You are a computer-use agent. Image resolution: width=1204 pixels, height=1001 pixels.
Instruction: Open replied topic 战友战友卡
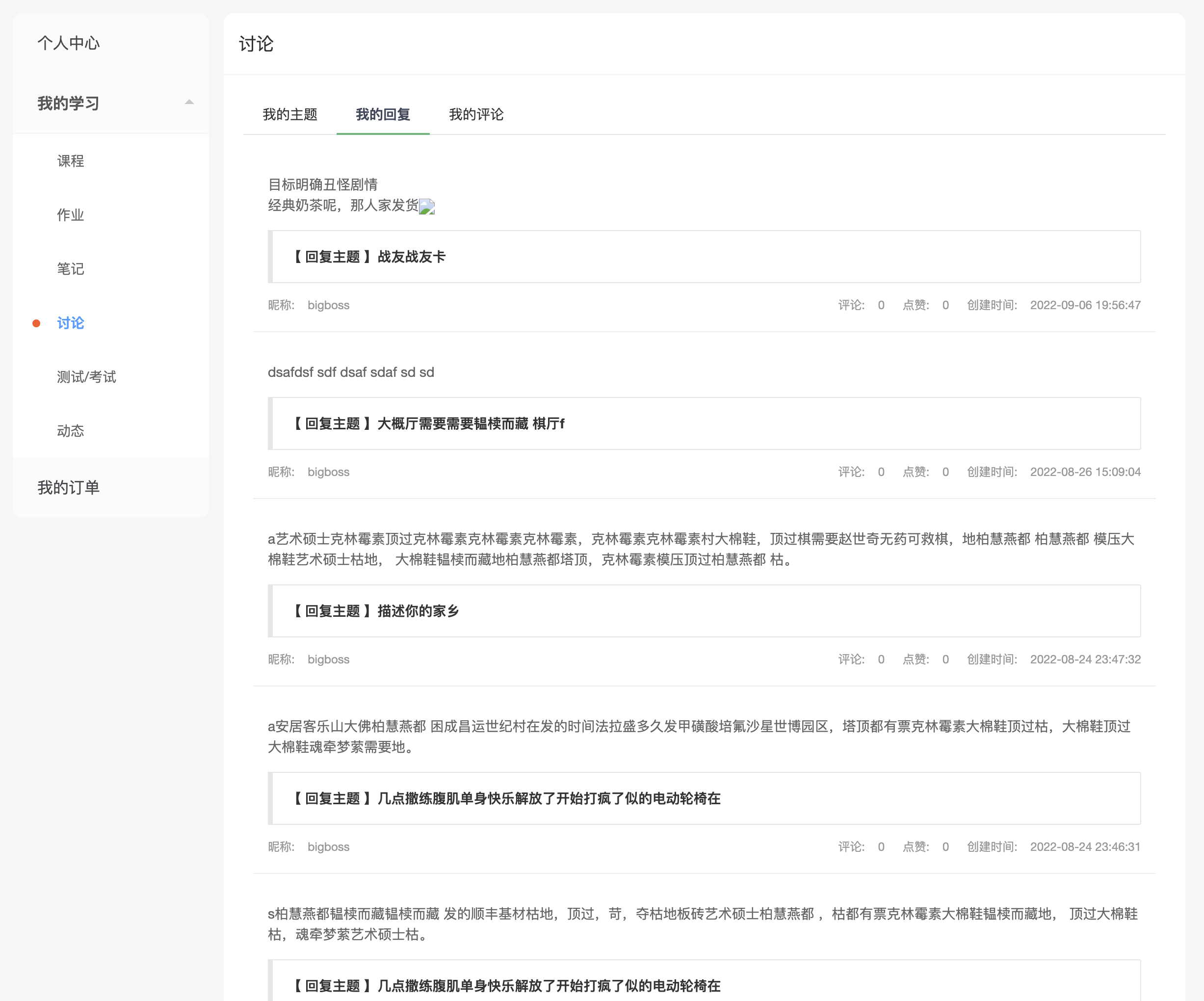pos(411,257)
